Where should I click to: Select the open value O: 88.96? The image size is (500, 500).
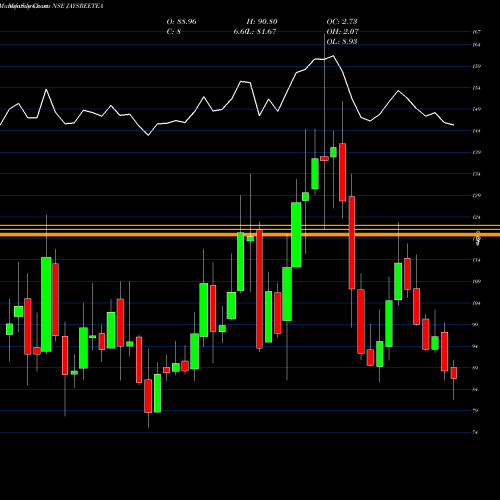pos(181,22)
